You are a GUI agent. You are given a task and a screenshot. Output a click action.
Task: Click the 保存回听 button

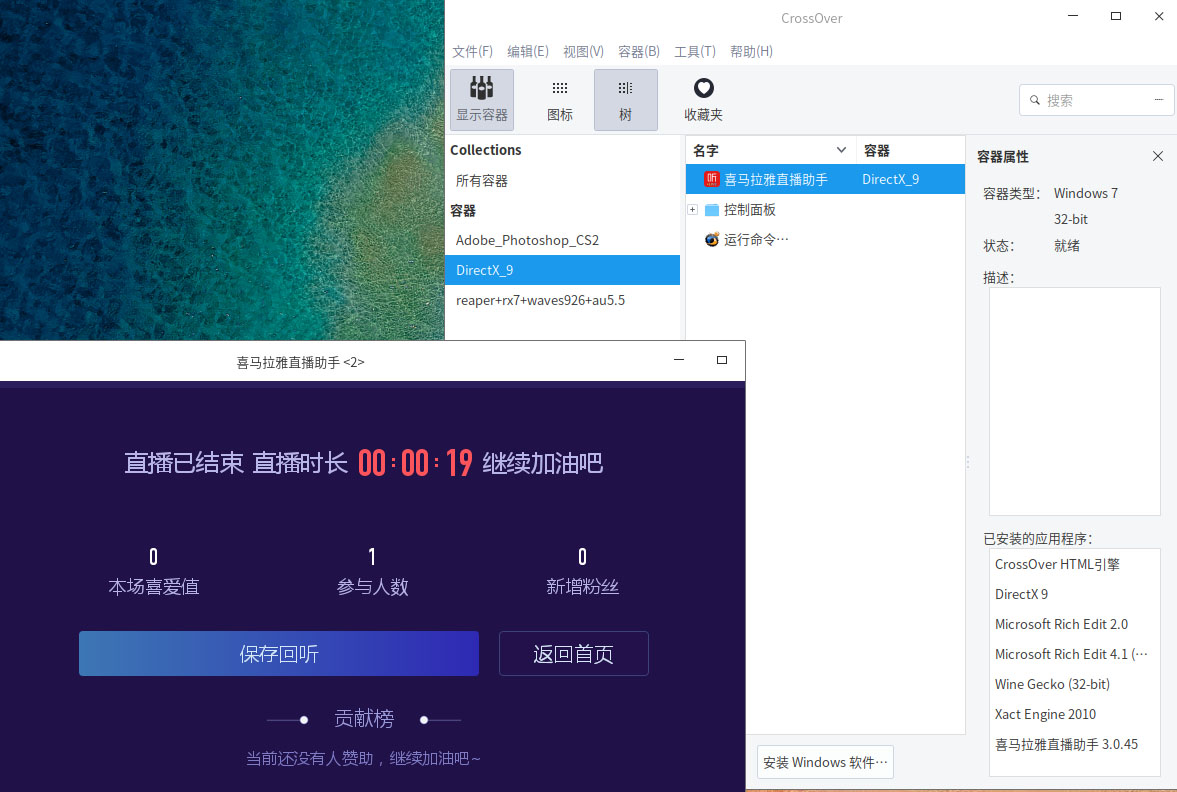(x=278, y=653)
